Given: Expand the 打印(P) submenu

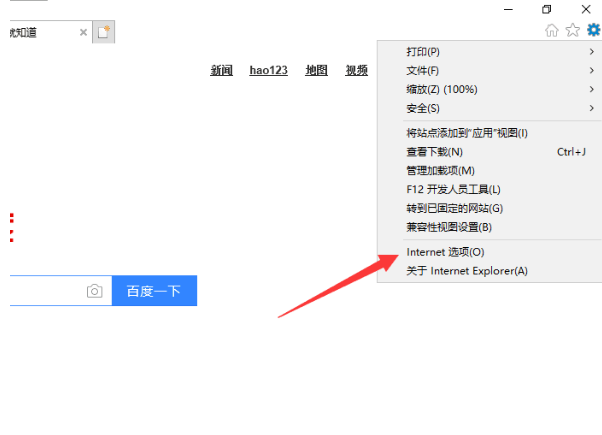Looking at the screenshot, I should 423,51.
